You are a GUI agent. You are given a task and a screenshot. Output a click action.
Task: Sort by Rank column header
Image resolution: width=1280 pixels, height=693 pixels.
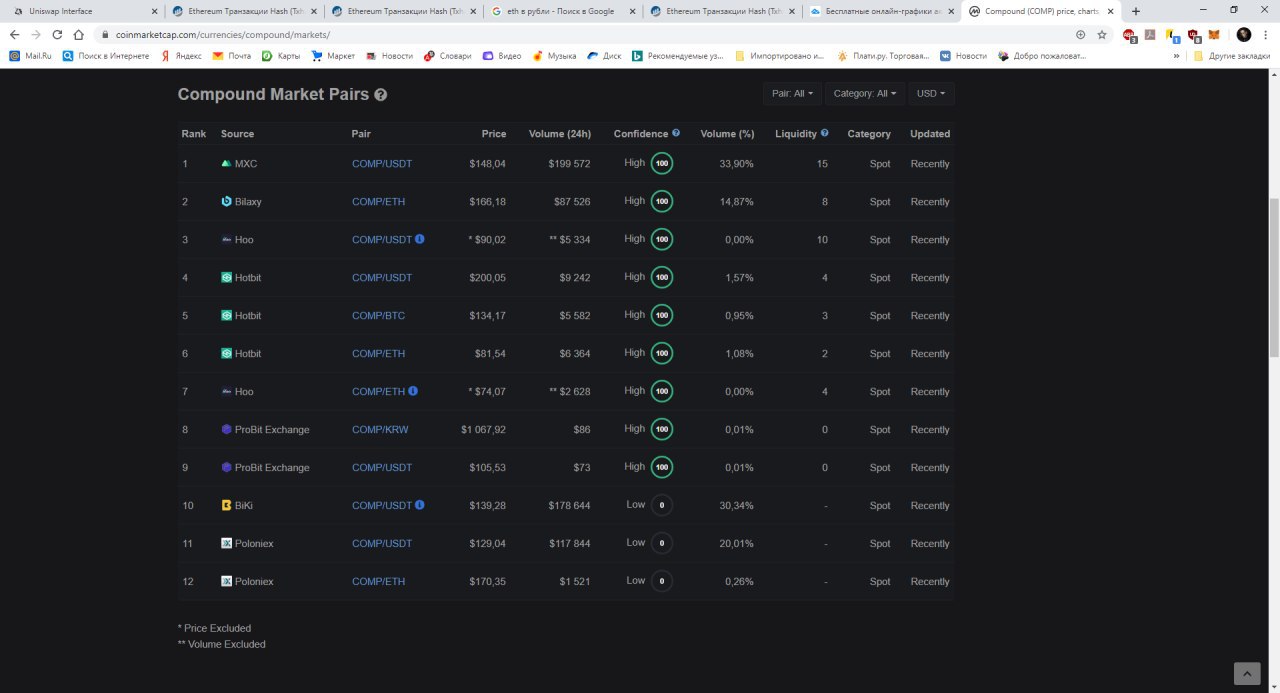click(x=194, y=133)
